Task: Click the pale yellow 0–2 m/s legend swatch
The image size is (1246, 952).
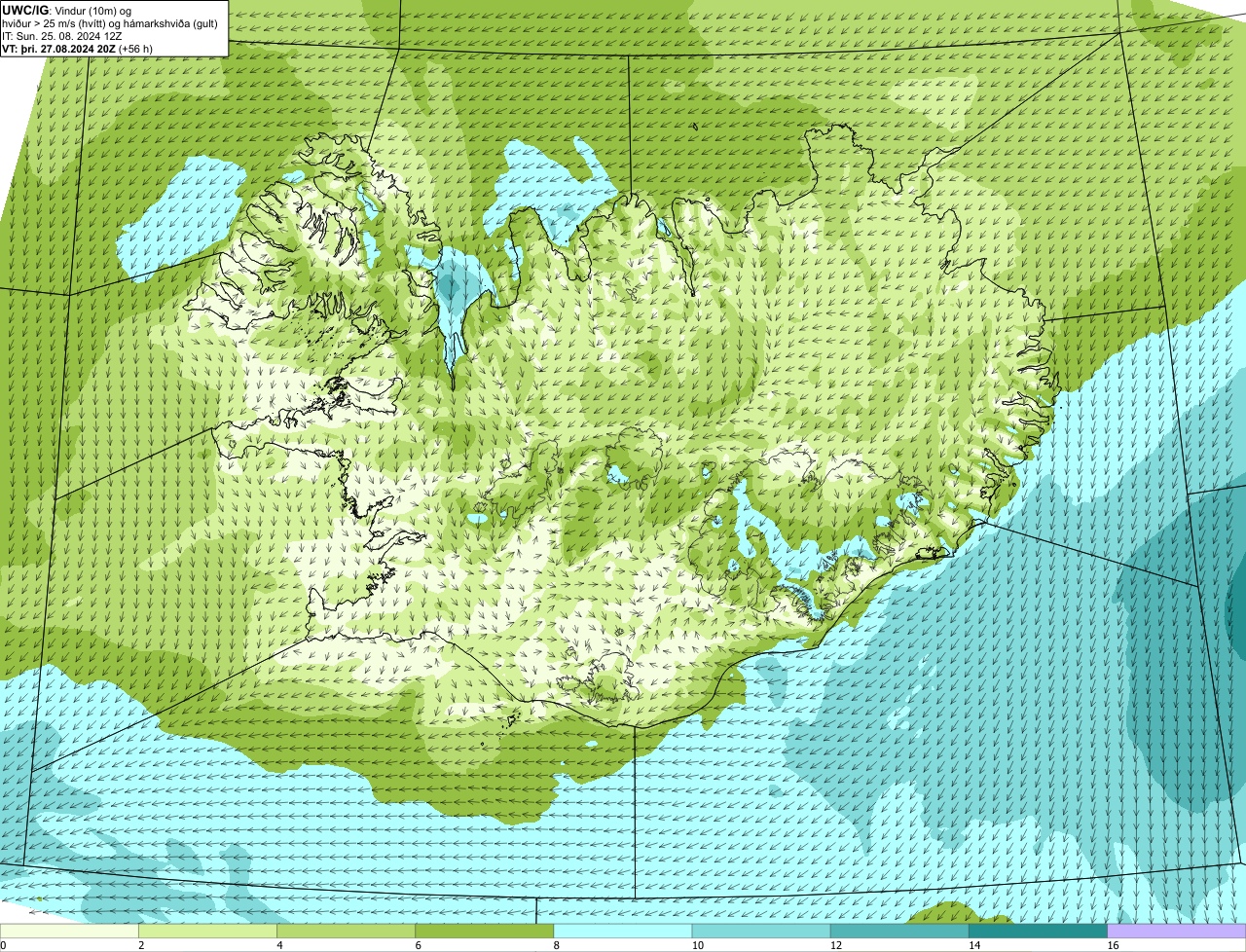Action: [69, 932]
